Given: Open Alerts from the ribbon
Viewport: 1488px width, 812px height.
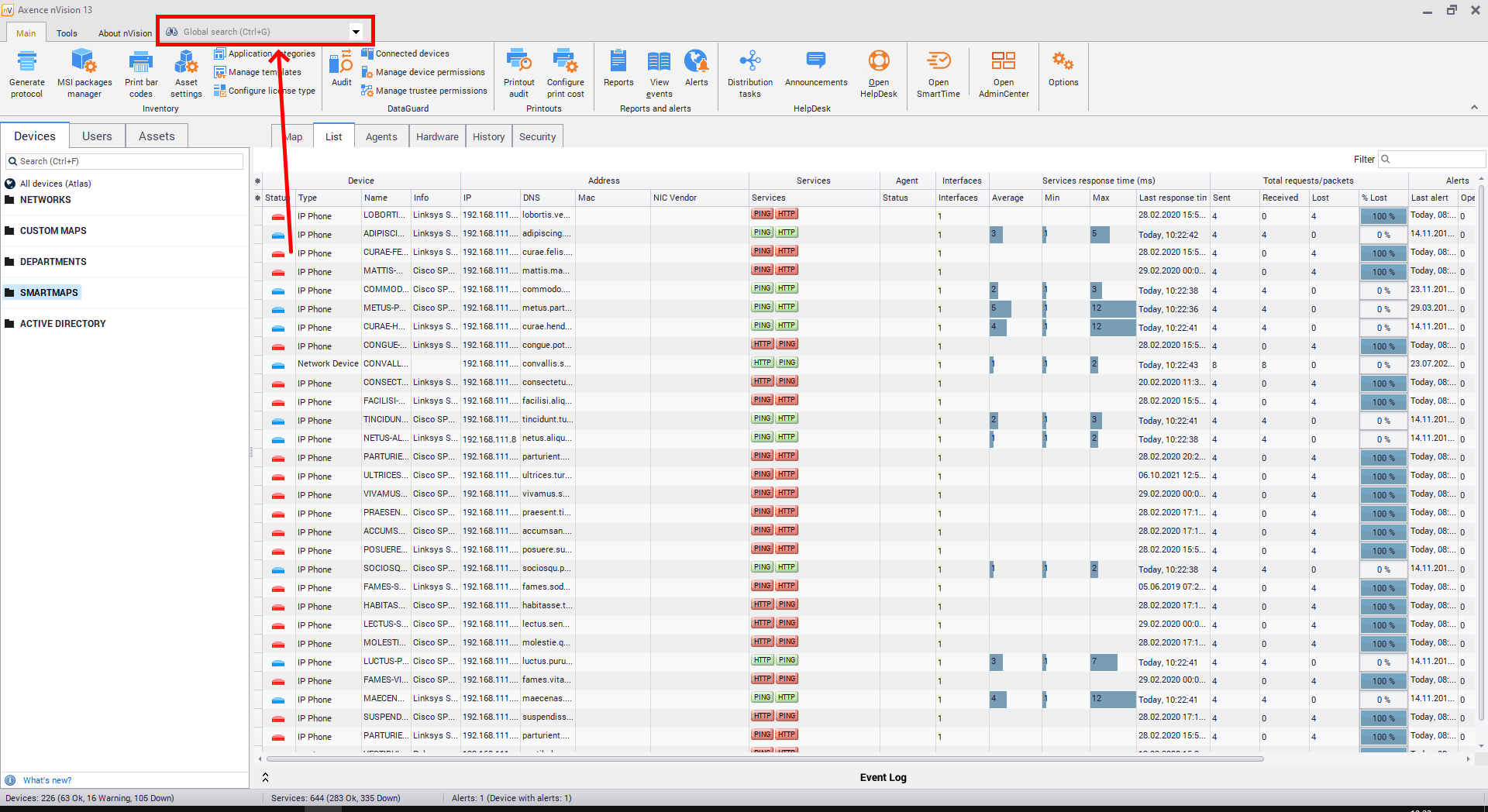Looking at the screenshot, I should coord(696,68).
